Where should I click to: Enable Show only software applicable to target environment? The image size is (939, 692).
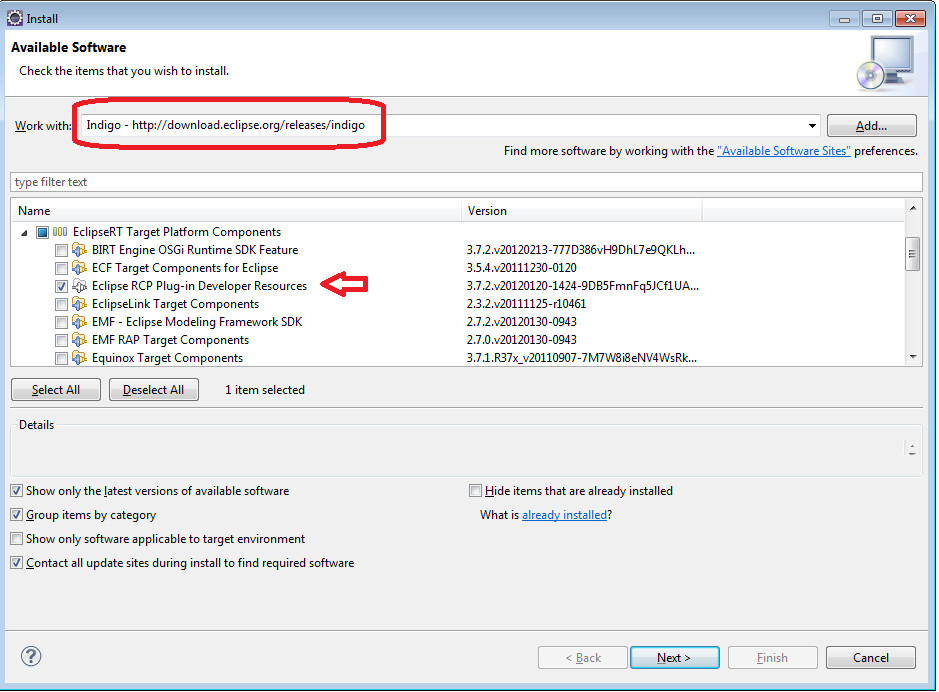pos(17,539)
